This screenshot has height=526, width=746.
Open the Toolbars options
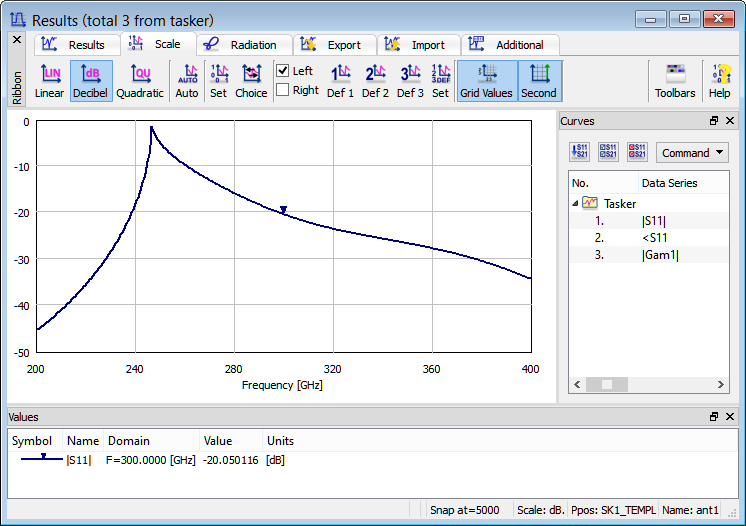click(675, 80)
